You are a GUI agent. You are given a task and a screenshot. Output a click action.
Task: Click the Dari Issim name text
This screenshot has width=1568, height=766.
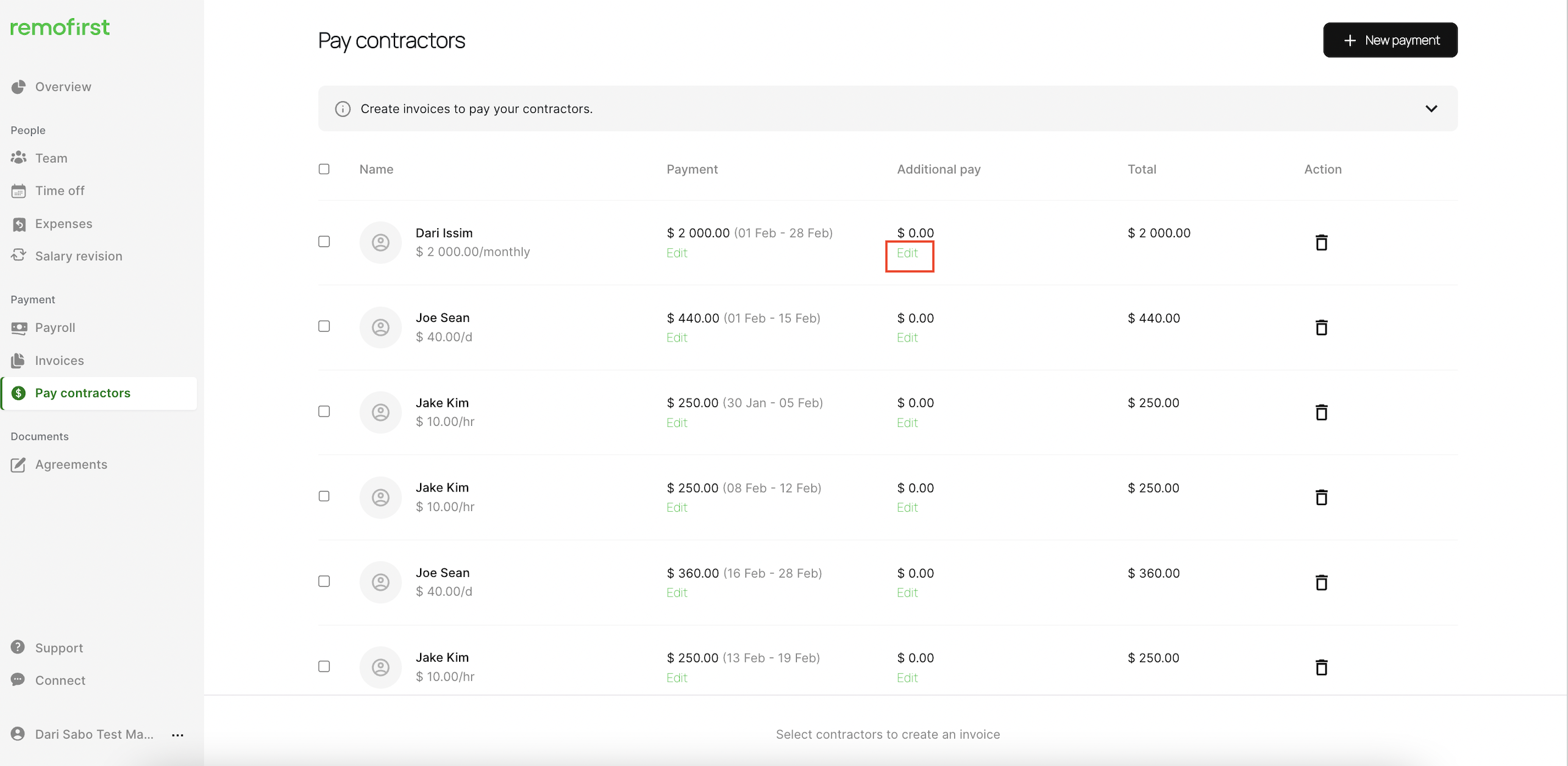point(444,233)
